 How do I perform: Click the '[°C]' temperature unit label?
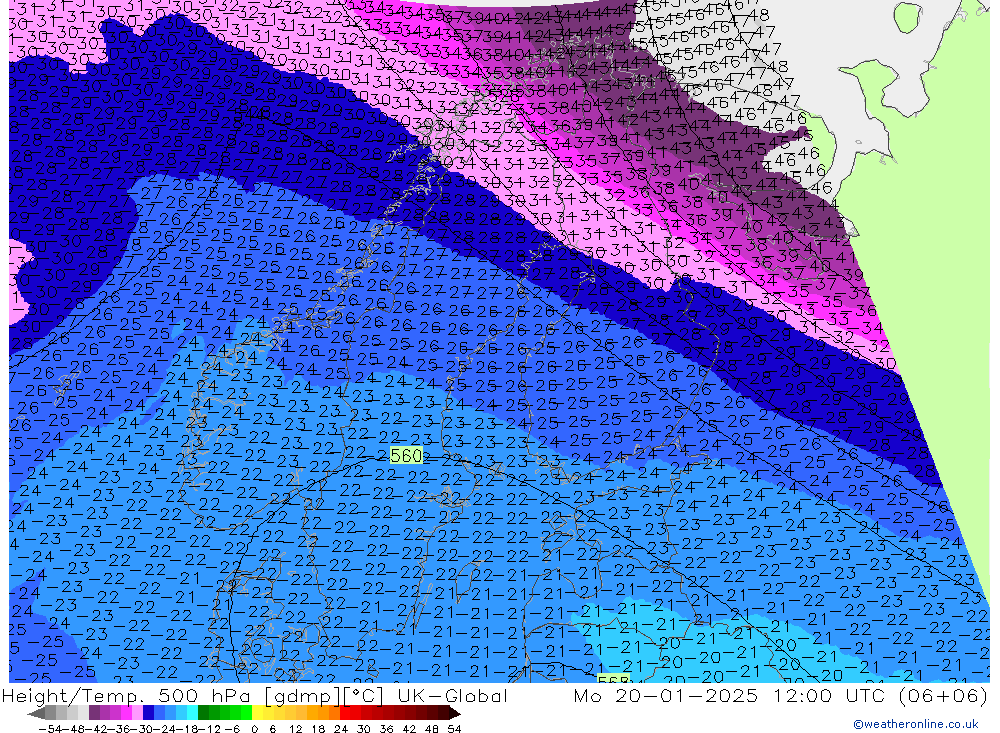(363, 696)
